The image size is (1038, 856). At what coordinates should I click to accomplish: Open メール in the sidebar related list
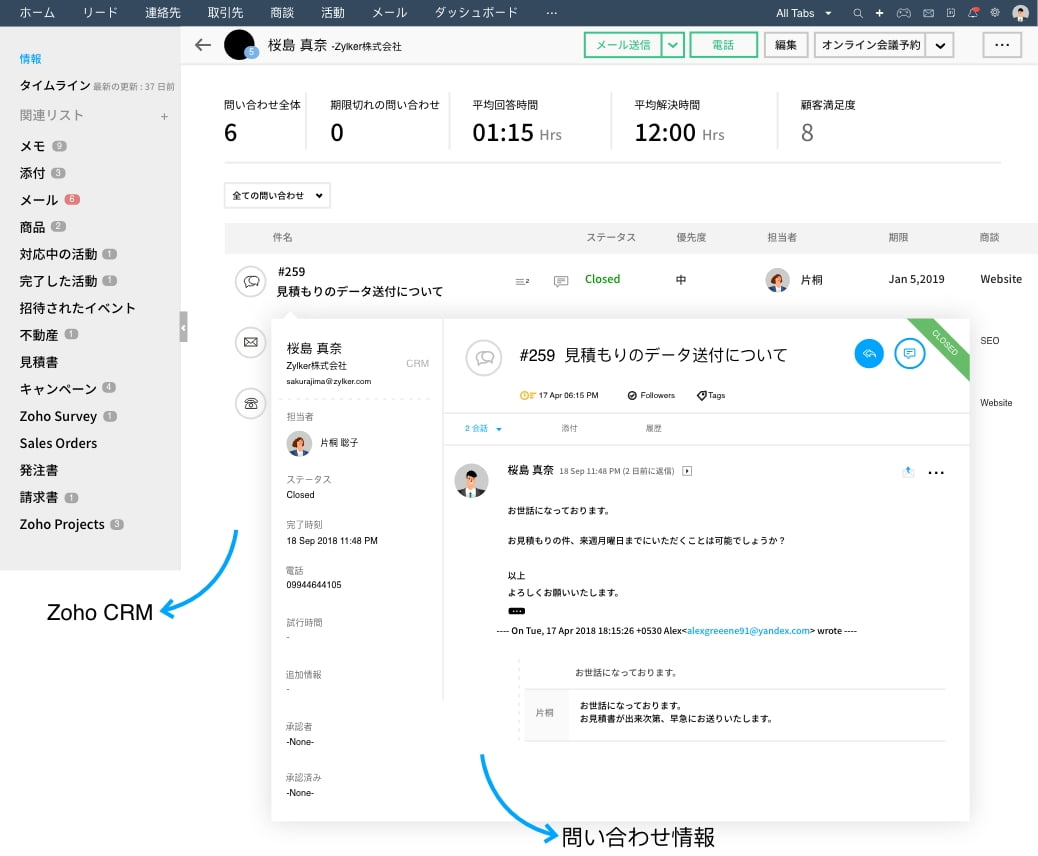39,200
